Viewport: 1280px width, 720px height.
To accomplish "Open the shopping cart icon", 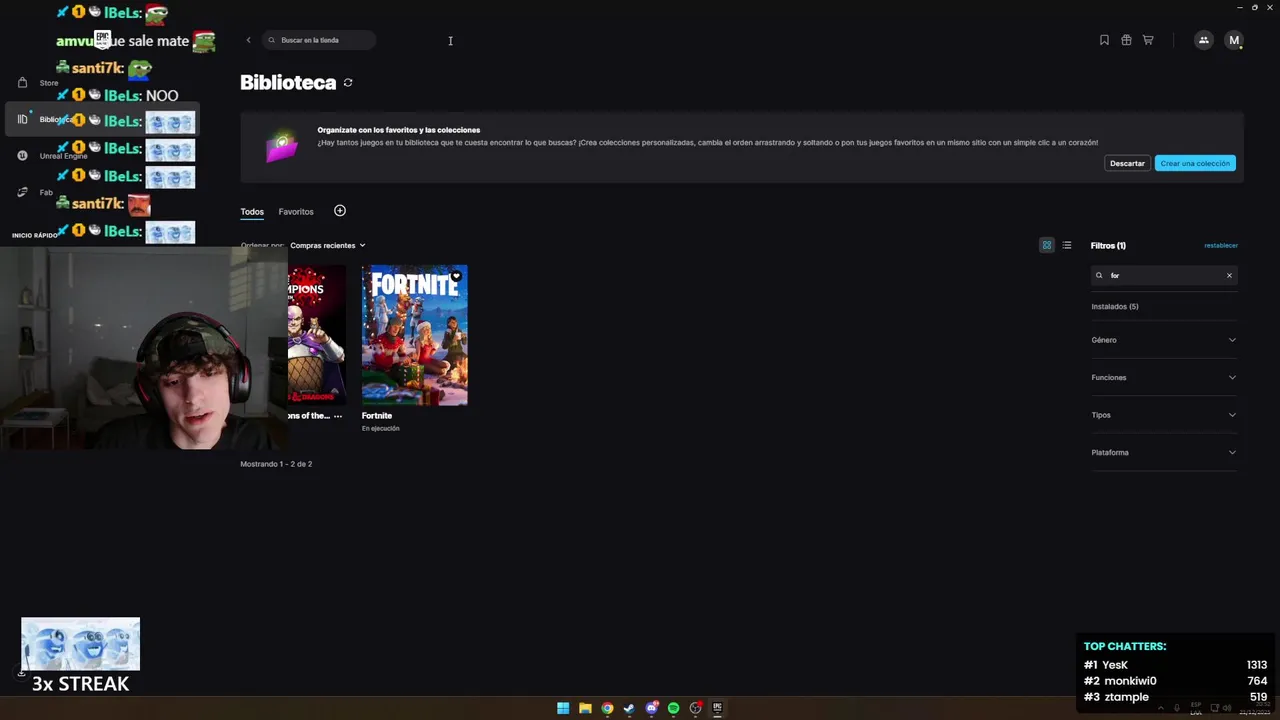I will click(1148, 40).
